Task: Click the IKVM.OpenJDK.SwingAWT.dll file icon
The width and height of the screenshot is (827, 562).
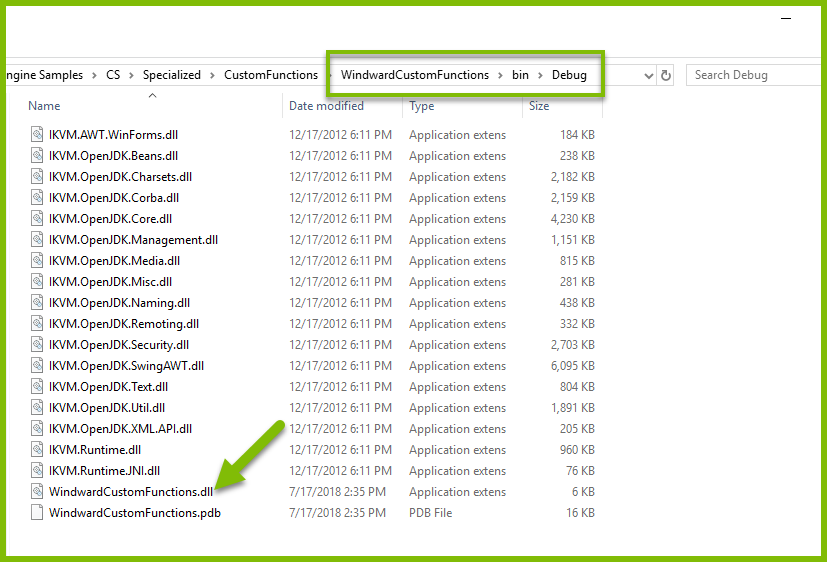Action: click(x=37, y=365)
